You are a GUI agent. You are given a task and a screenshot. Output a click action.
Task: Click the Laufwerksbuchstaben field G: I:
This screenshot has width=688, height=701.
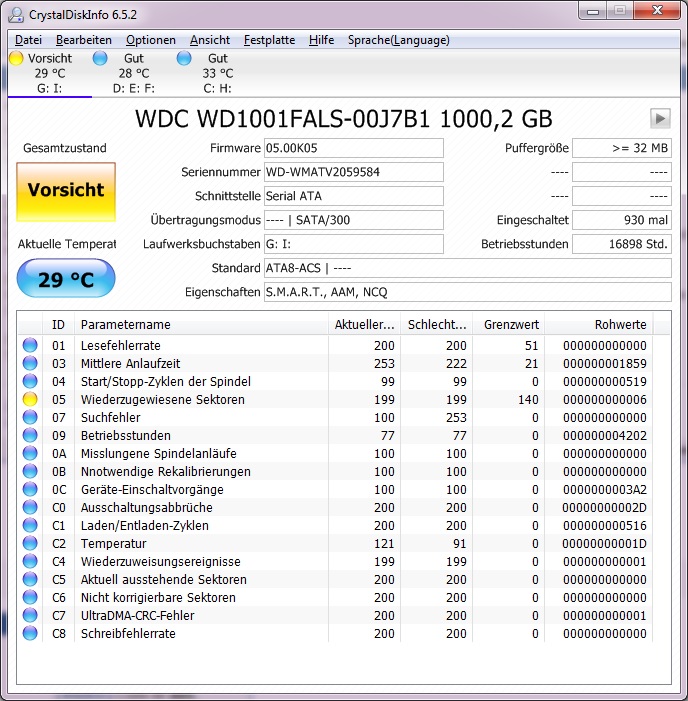tap(354, 244)
